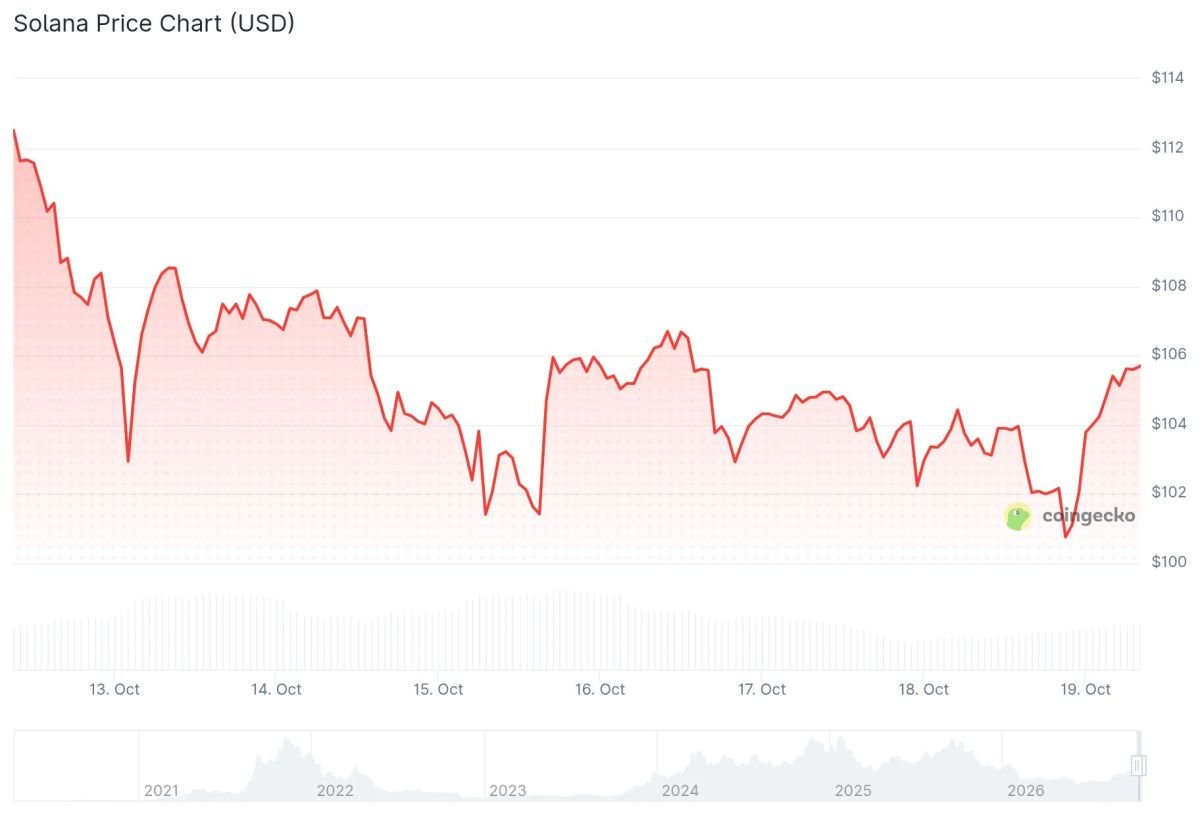Click the 15. Oct date label
Image resolution: width=1200 pixels, height=821 pixels.
[438, 689]
